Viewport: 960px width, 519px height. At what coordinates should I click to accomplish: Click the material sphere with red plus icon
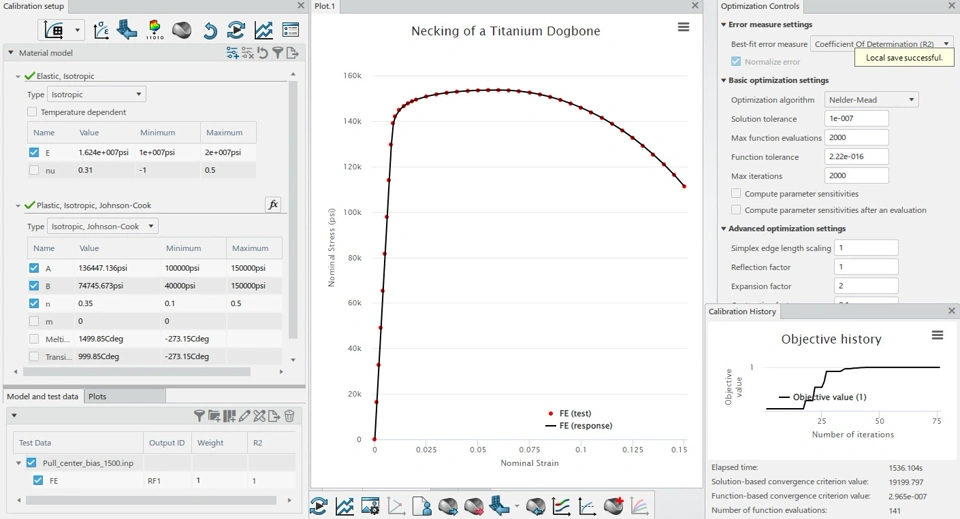[613, 506]
